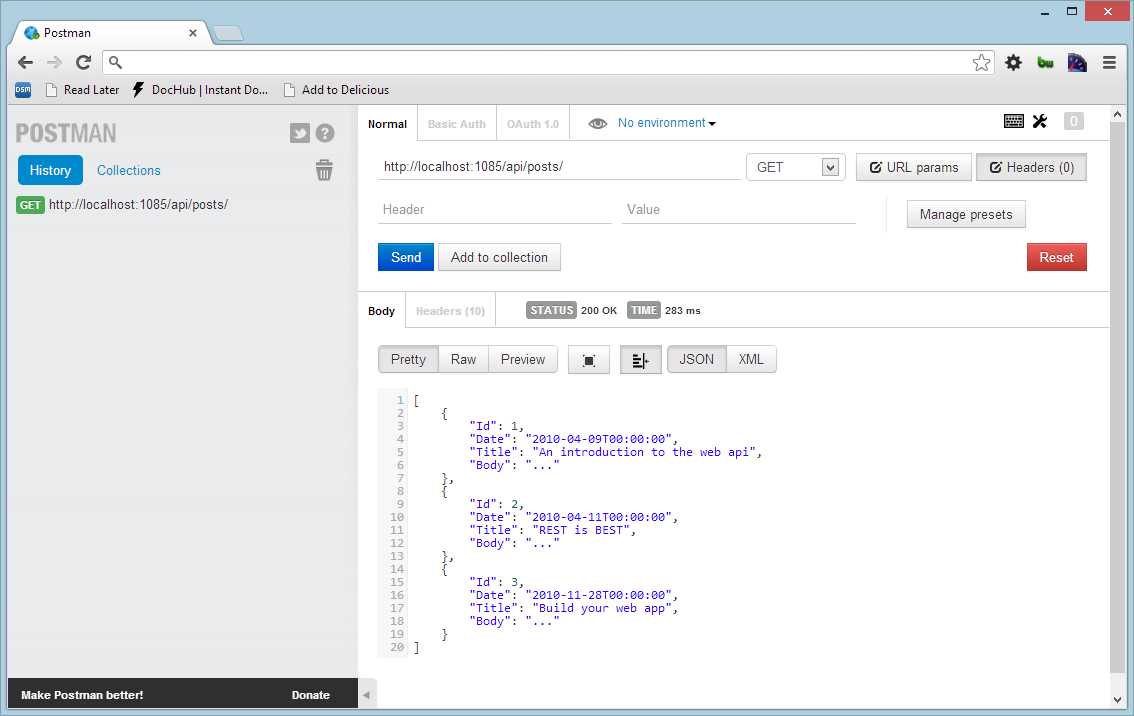Open Postman Twitter icon
The image size is (1134, 716).
(x=299, y=133)
